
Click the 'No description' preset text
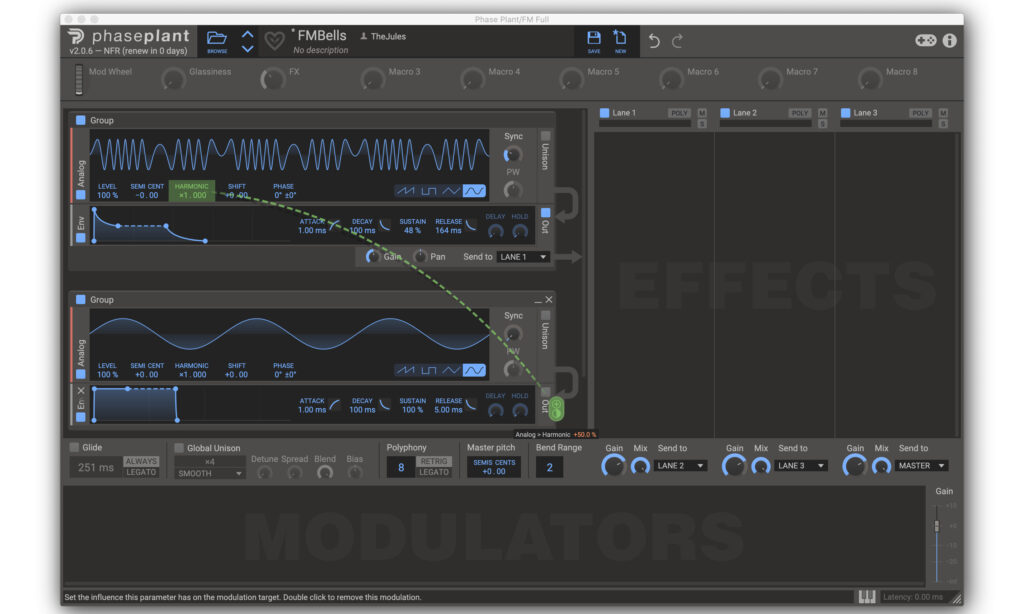coord(321,50)
